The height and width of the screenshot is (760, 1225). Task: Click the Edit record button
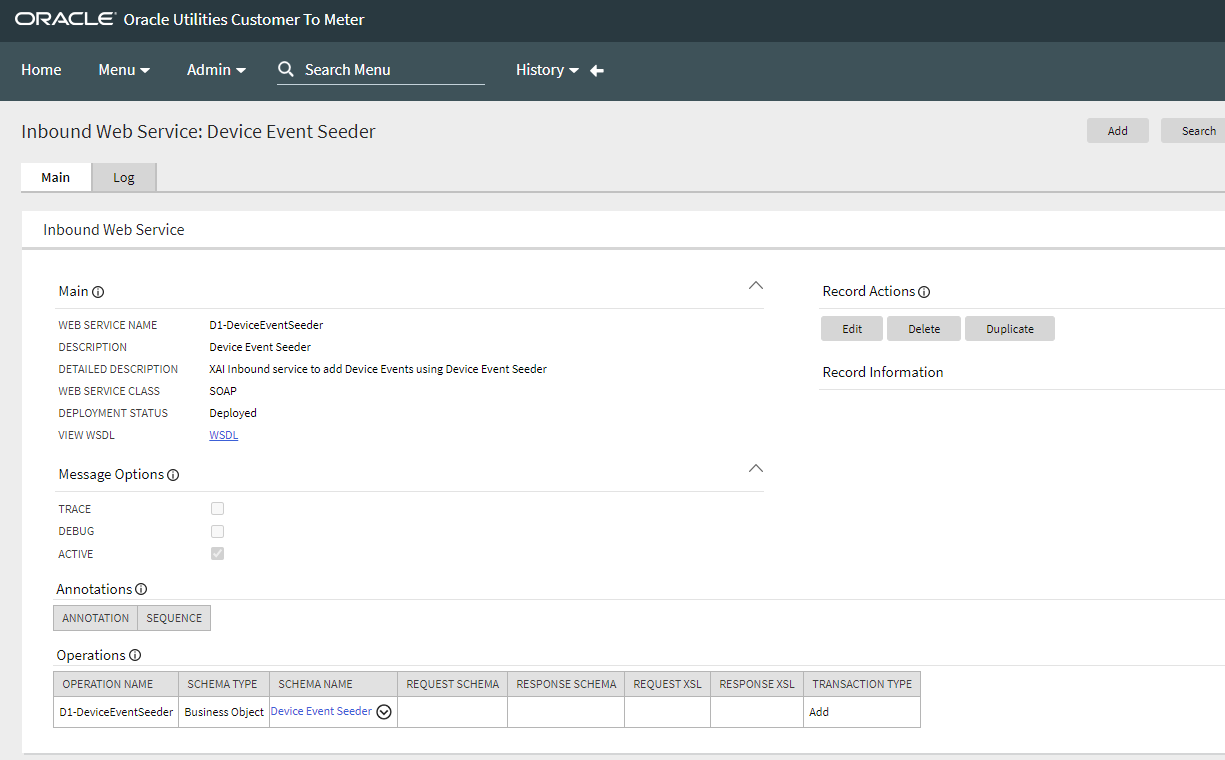click(852, 329)
